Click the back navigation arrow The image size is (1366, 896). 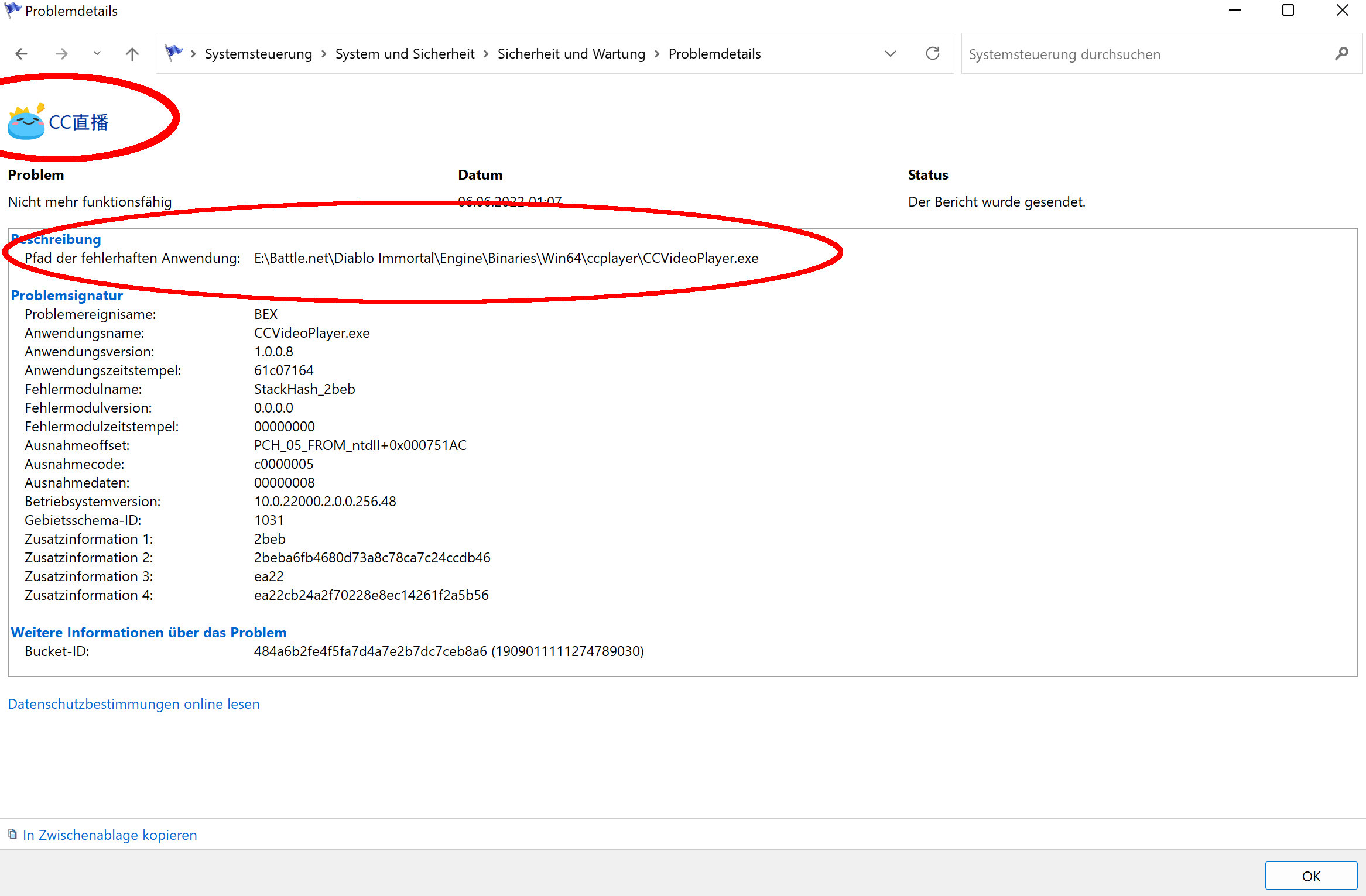click(x=22, y=54)
